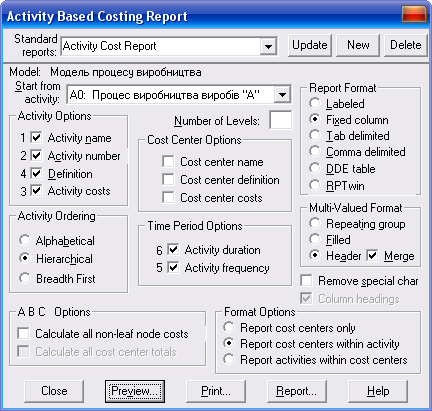Select Alphabetical activity ordering
The height and width of the screenshot is (411, 432).
25,240
